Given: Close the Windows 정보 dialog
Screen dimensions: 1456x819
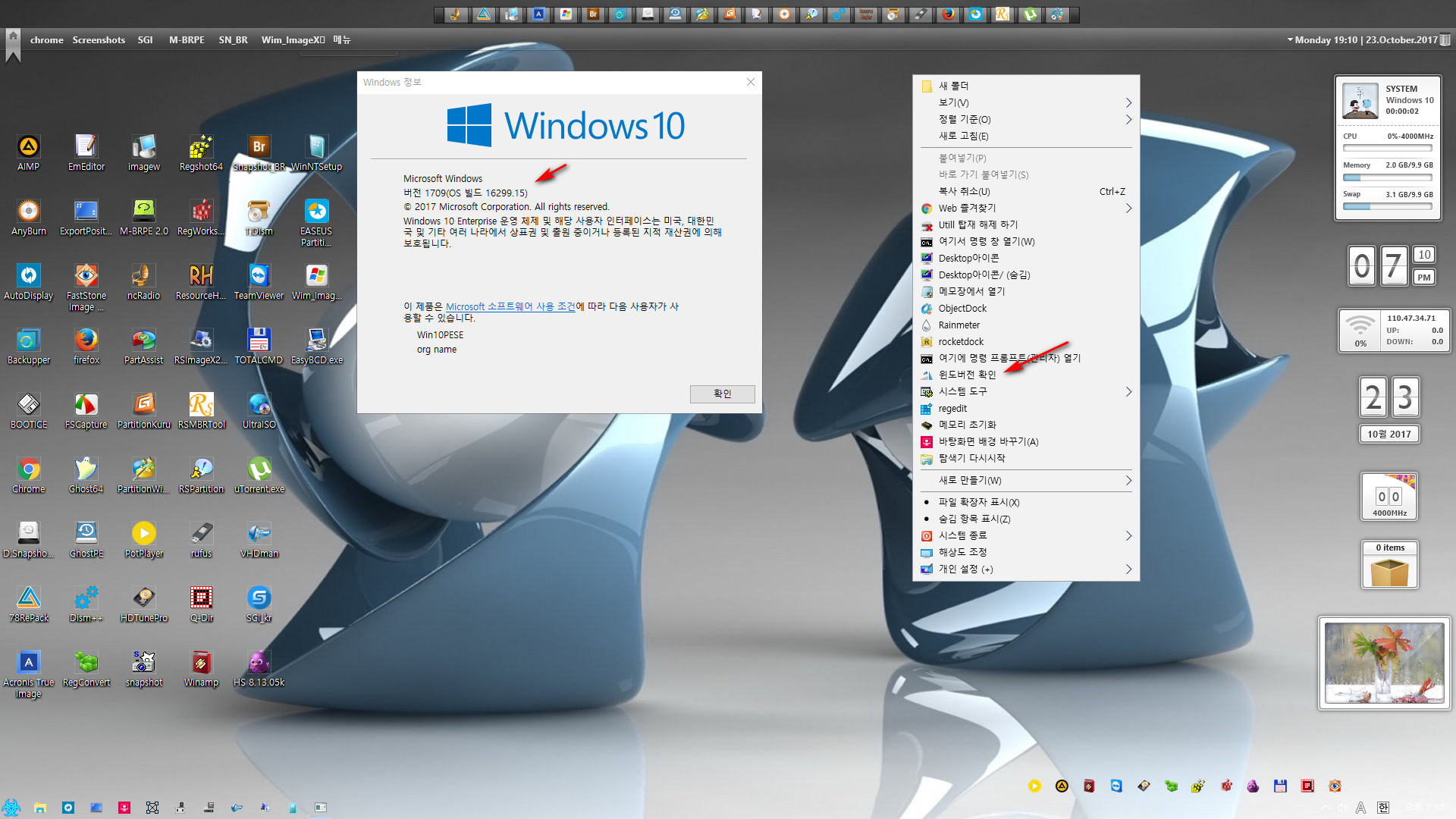Looking at the screenshot, I should [x=750, y=82].
